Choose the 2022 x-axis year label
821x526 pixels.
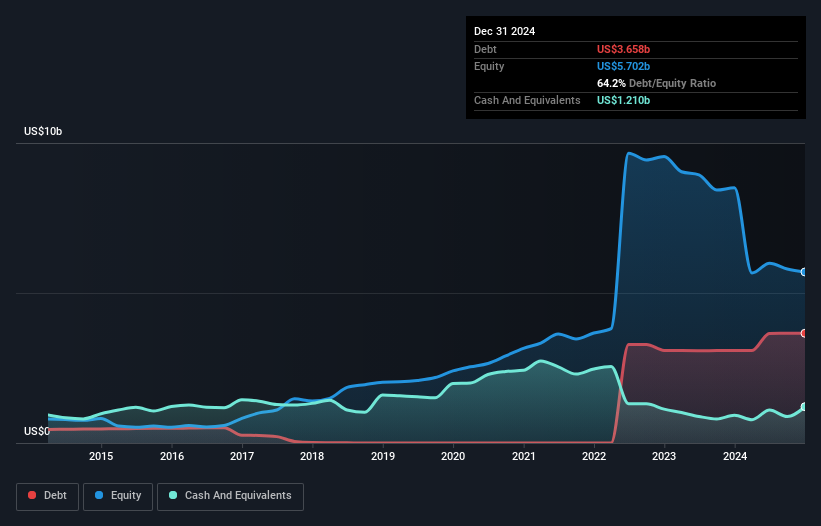[x=594, y=457]
